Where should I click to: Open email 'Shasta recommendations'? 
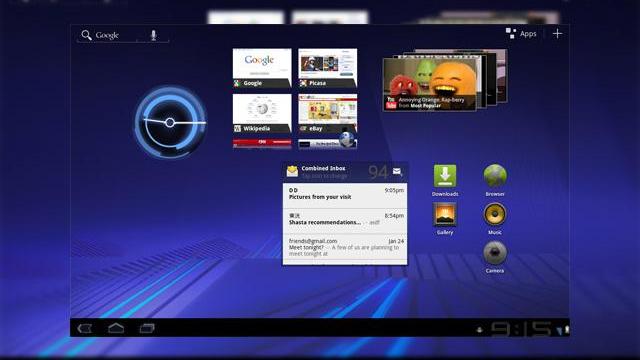point(345,221)
